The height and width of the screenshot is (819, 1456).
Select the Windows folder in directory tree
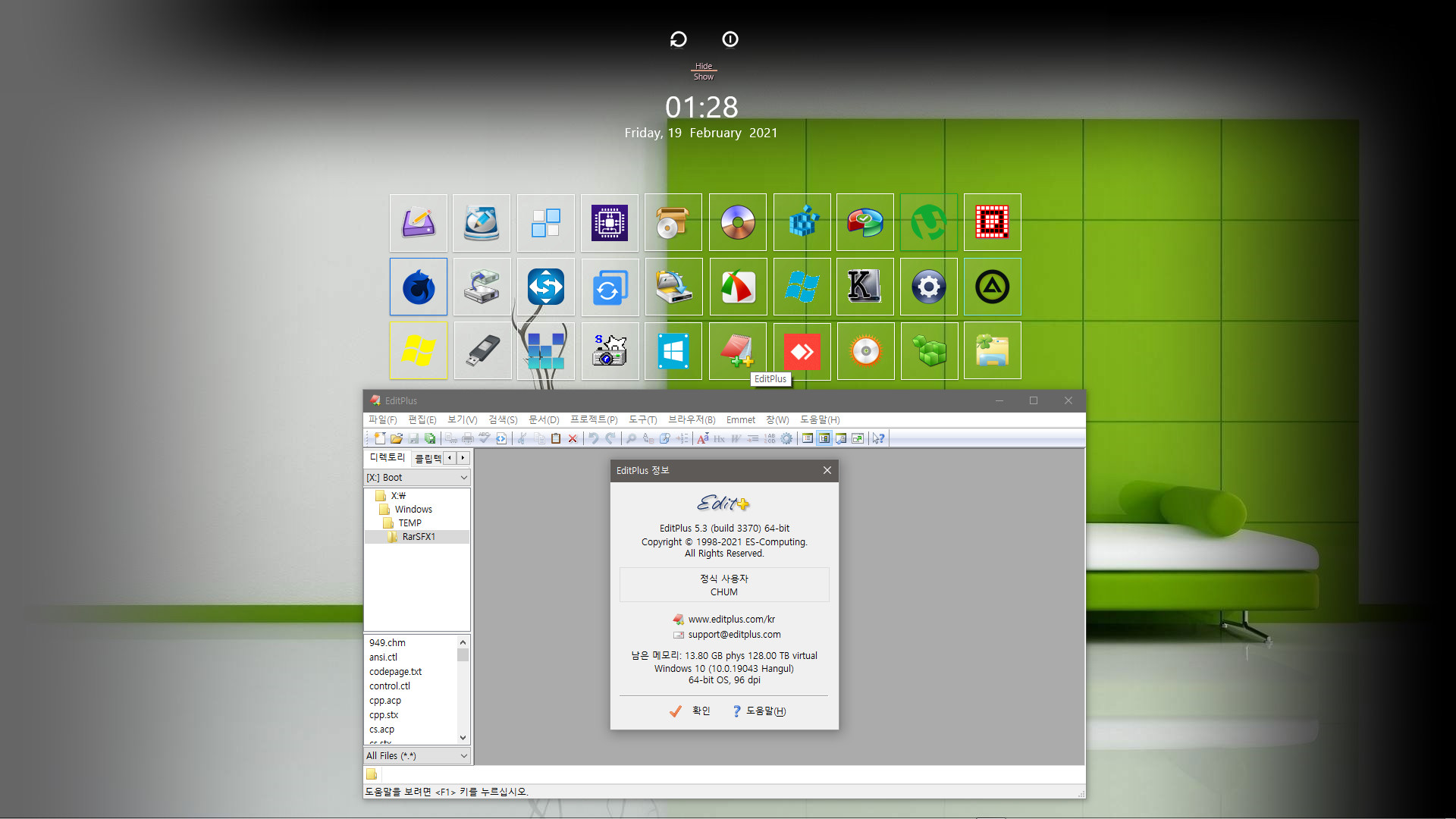pyautogui.click(x=413, y=510)
